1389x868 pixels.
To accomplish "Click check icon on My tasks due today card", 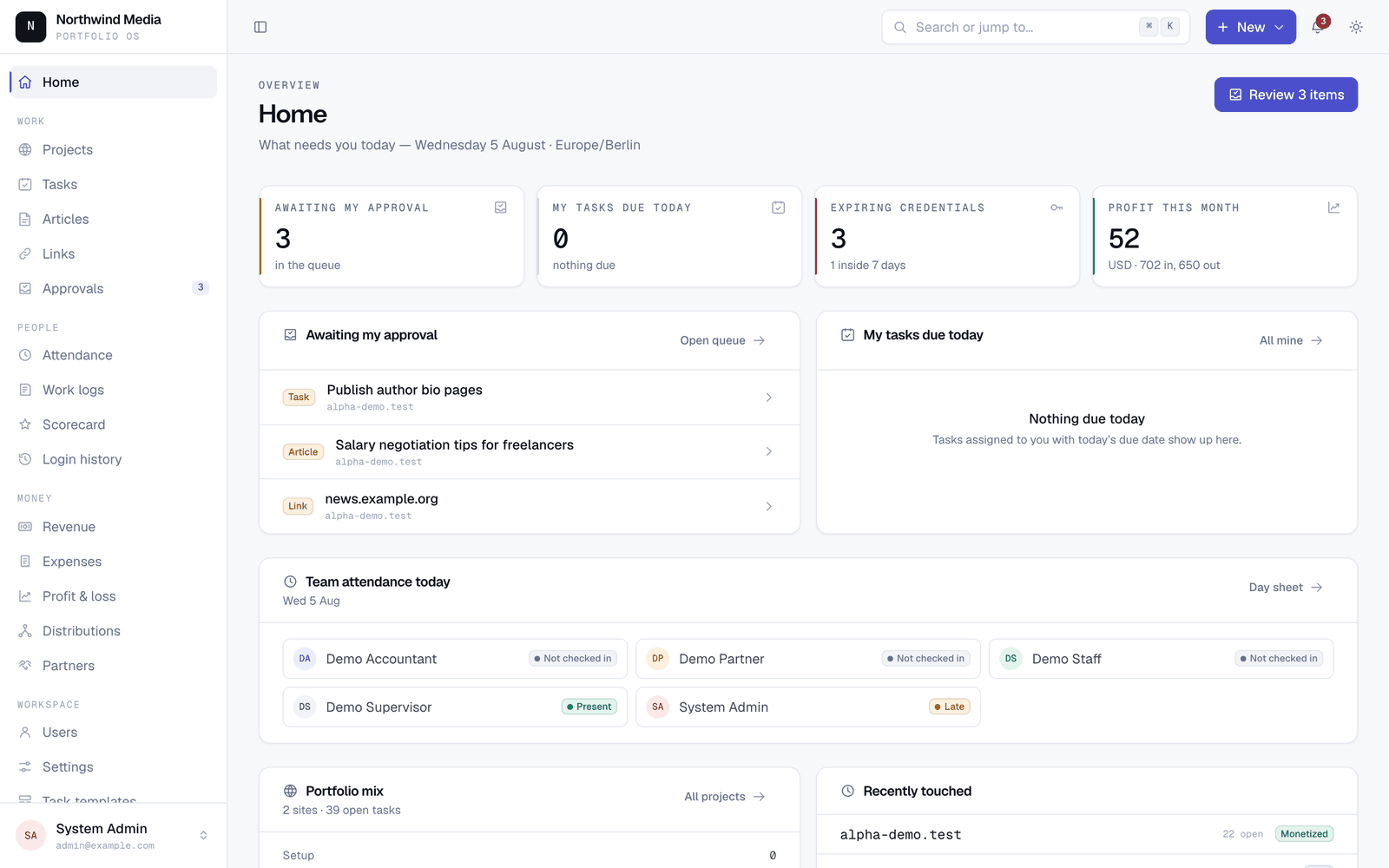I will (x=779, y=207).
